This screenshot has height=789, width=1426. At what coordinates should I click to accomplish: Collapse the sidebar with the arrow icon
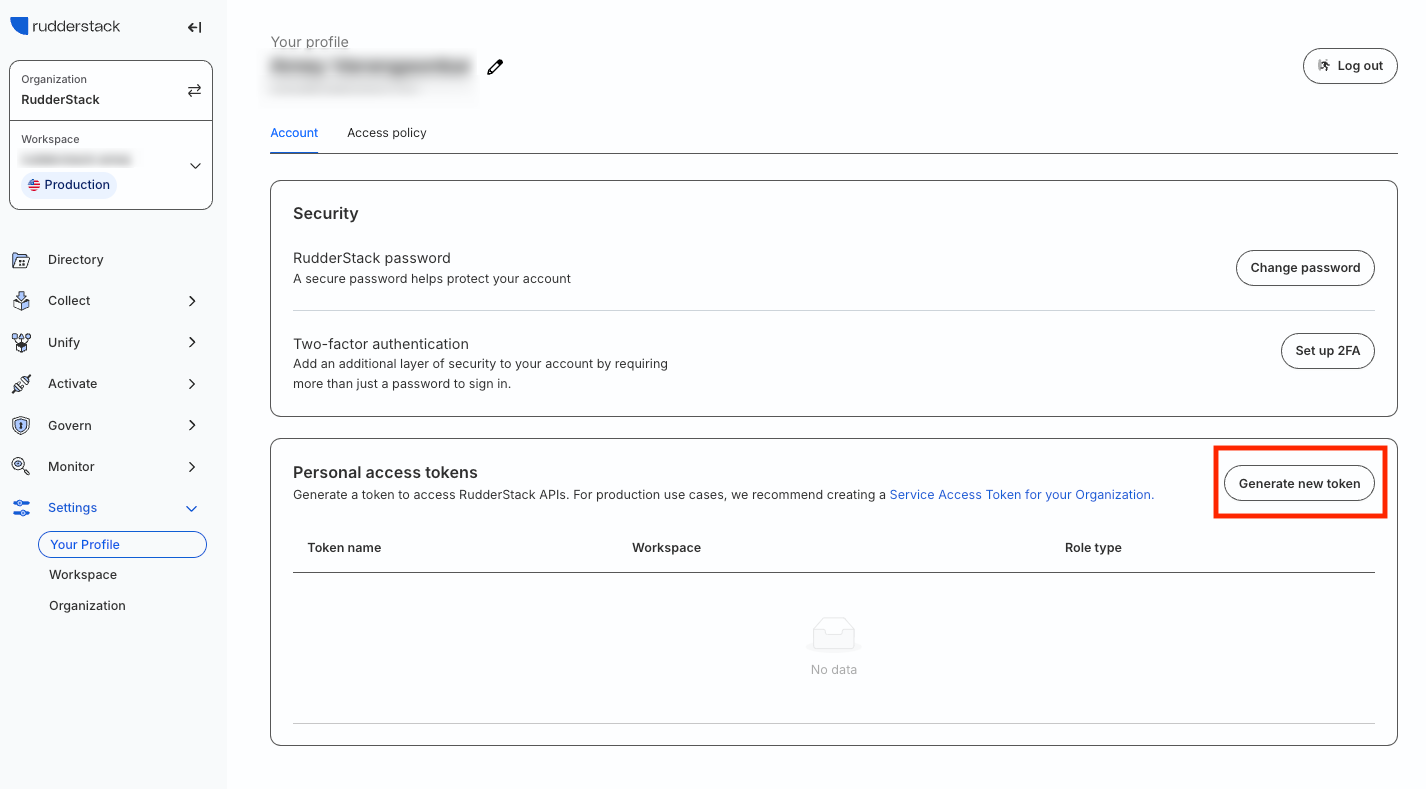point(194,28)
